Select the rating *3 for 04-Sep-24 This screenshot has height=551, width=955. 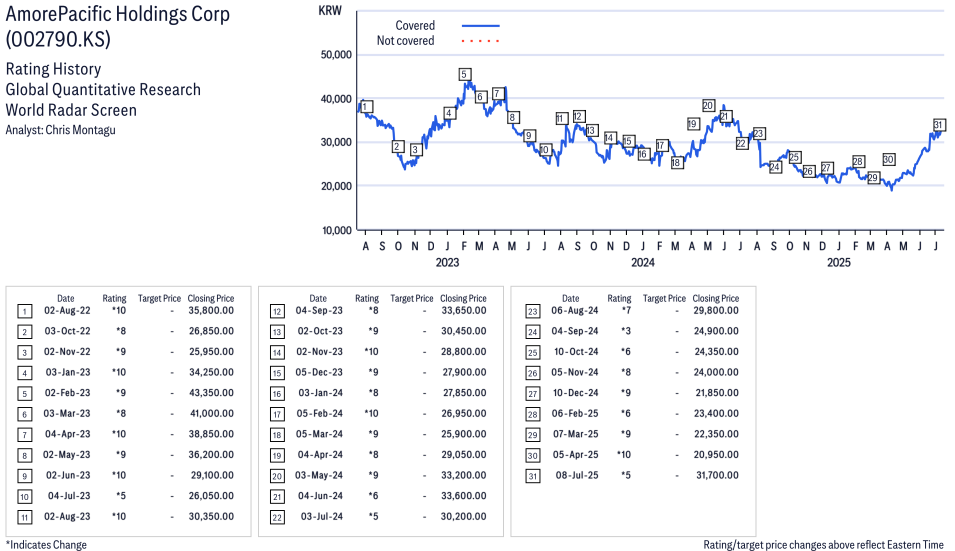(626, 331)
